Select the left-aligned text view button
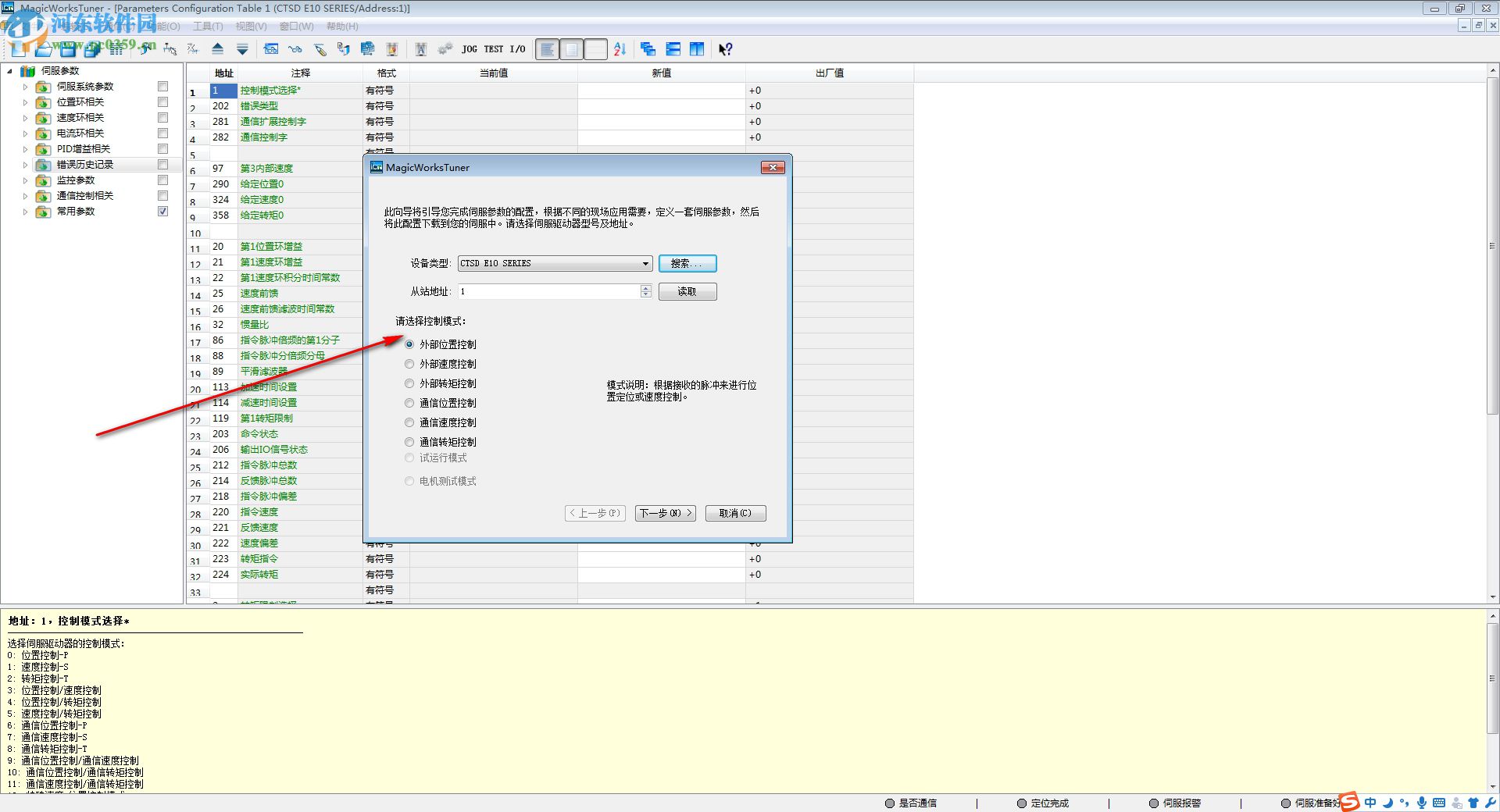 coord(548,49)
